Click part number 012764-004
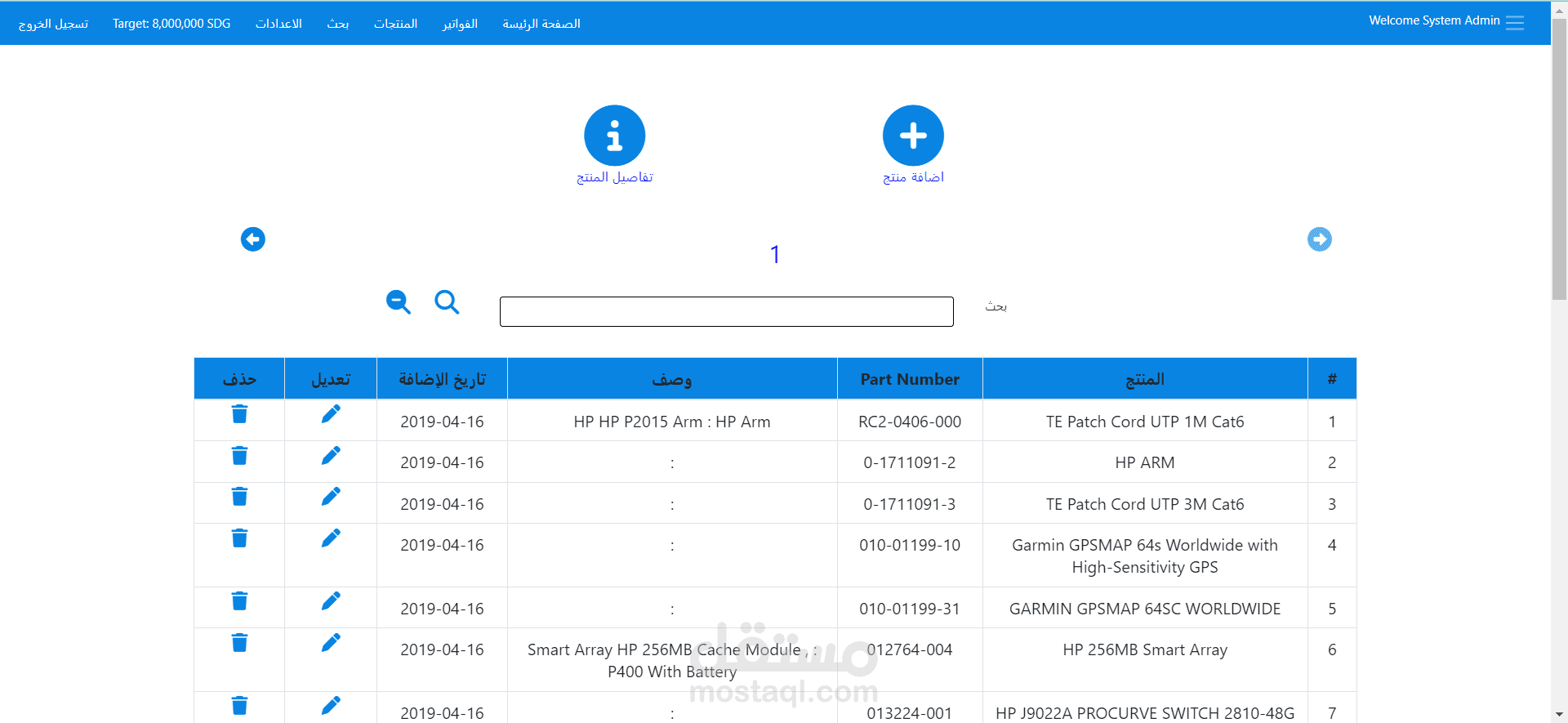This screenshot has width=1568, height=723. coord(910,649)
